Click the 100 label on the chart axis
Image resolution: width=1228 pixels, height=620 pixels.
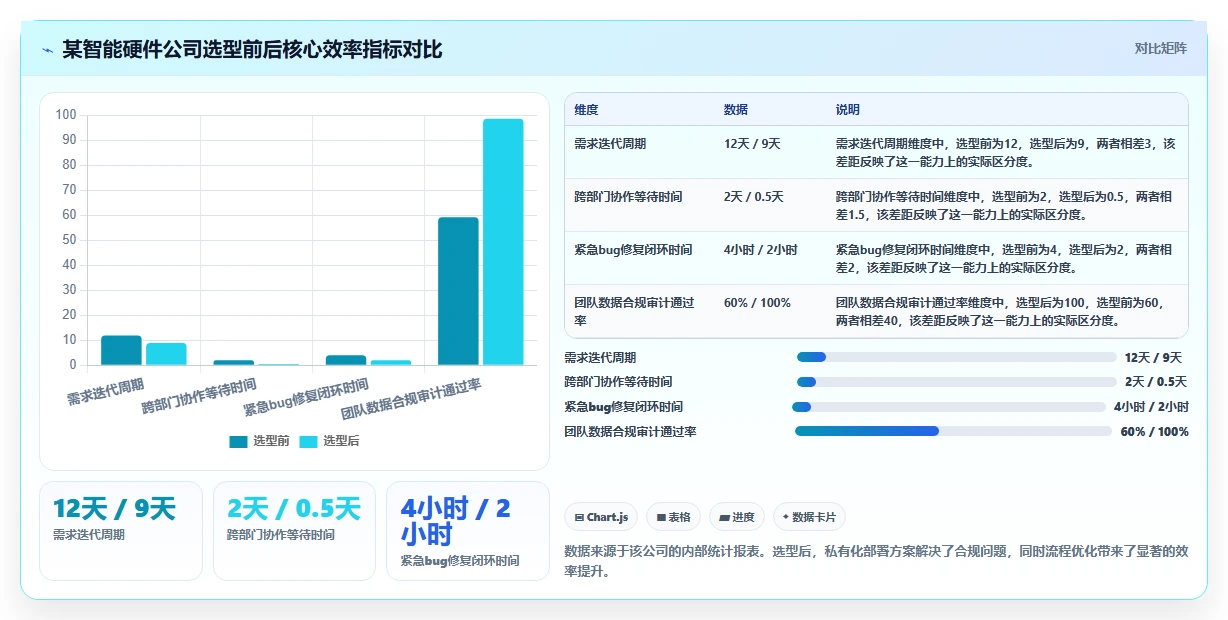point(66,115)
